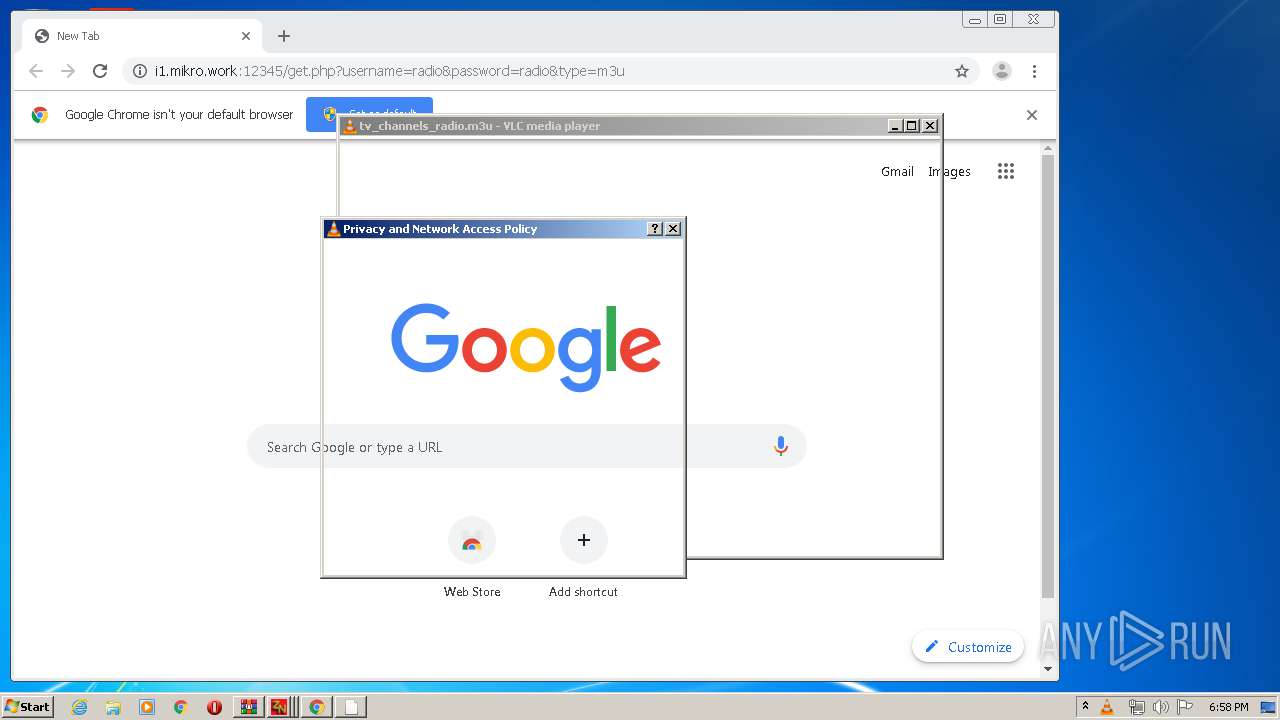The height and width of the screenshot is (720, 1280).
Task: Open Gmail link
Action: (x=897, y=172)
